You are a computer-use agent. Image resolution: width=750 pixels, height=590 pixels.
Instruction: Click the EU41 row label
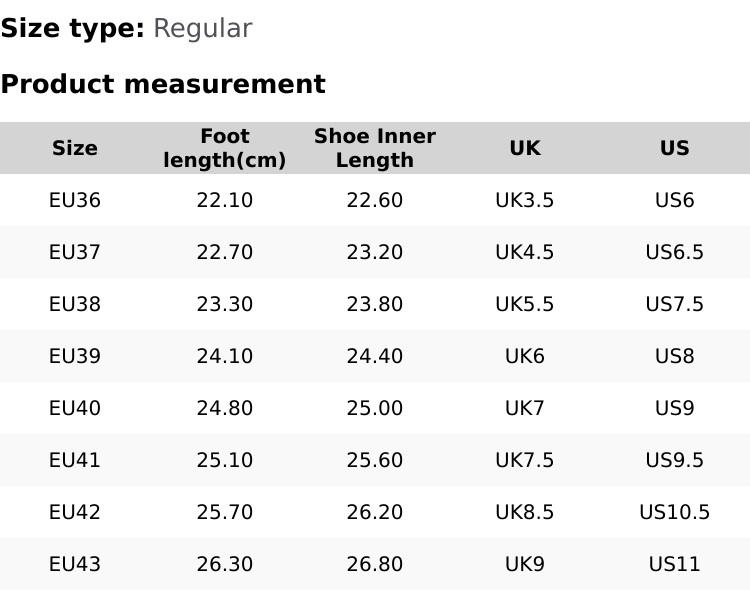(x=75, y=460)
